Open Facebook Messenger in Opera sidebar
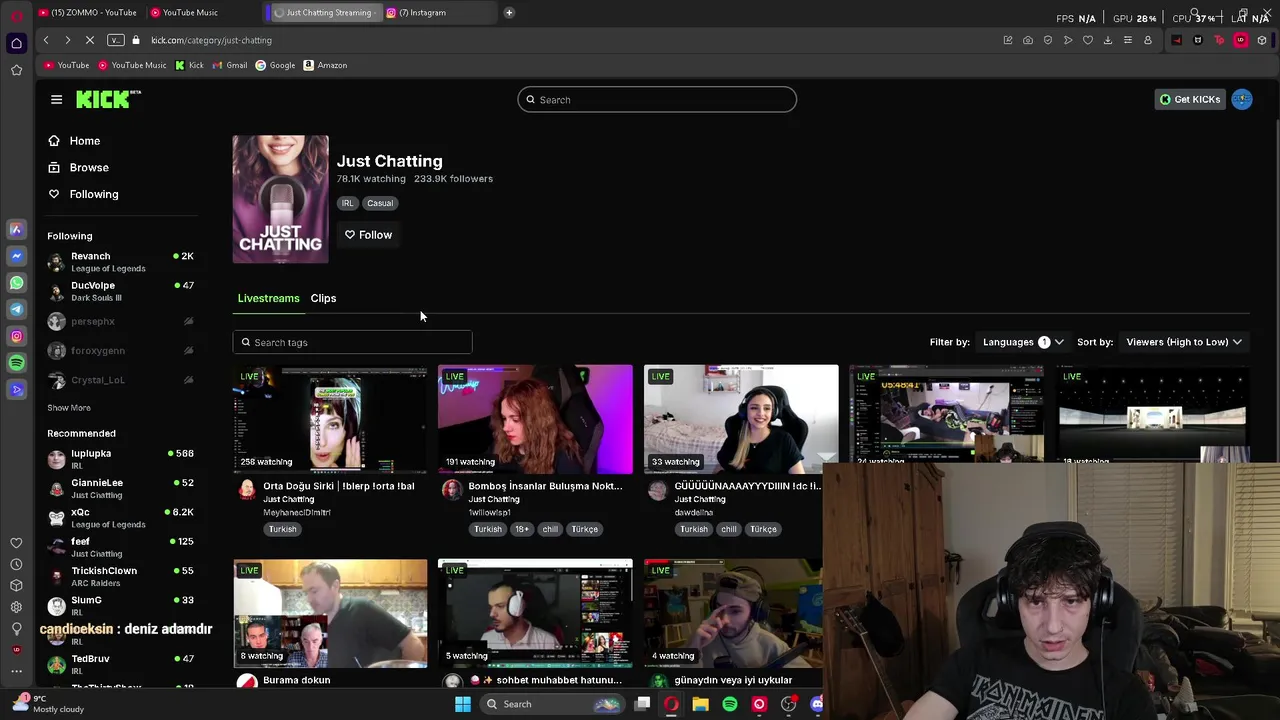The width and height of the screenshot is (1280, 720). point(16,256)
